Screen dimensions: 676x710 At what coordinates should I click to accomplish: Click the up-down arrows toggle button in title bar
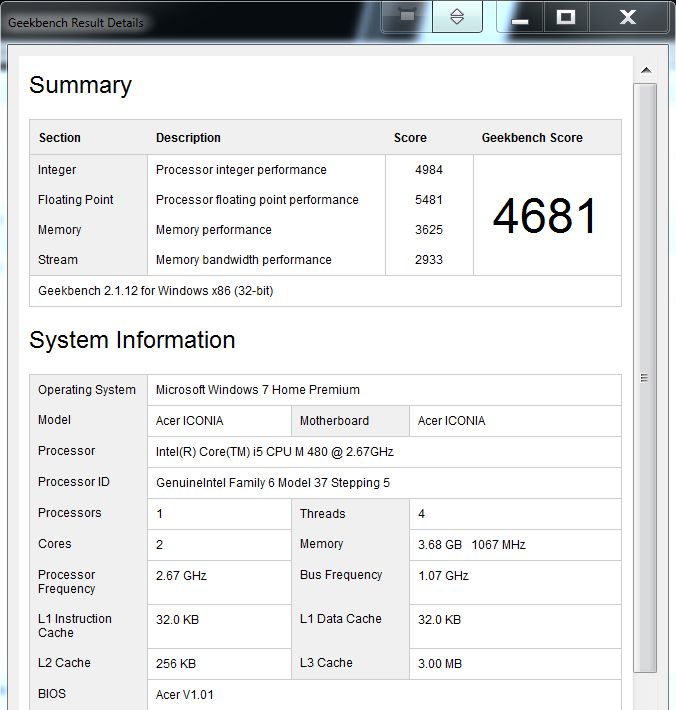(x=457, y=17)
